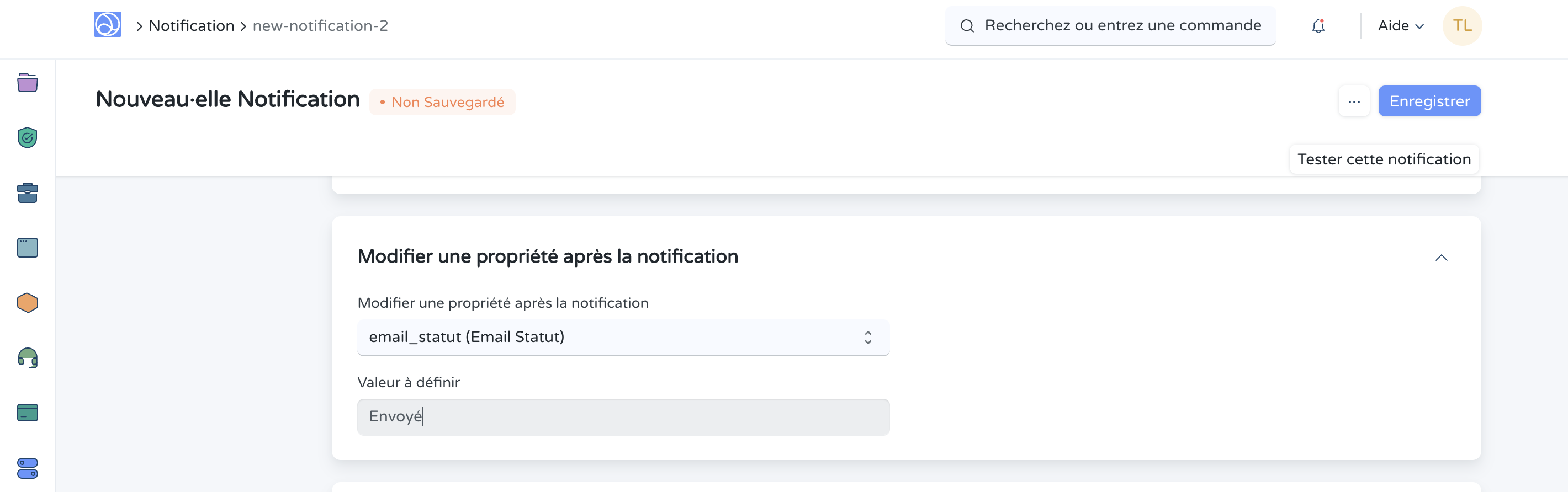Click the green shield checkmark sidebar icon
1568x492 pixels.
pyautogui.click(x=28, y=138)
